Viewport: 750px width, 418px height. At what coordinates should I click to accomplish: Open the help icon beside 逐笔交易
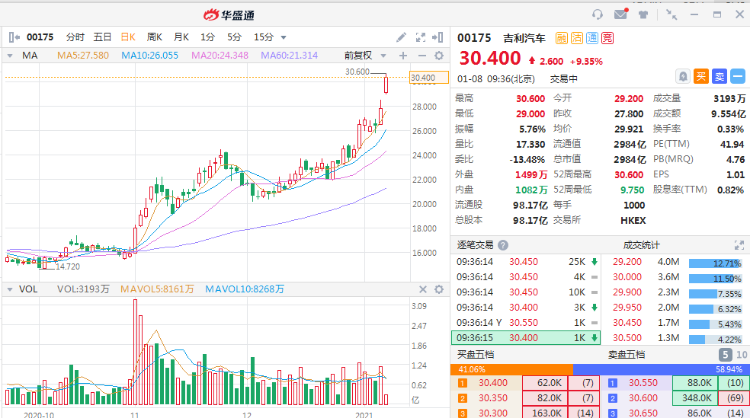502,244
